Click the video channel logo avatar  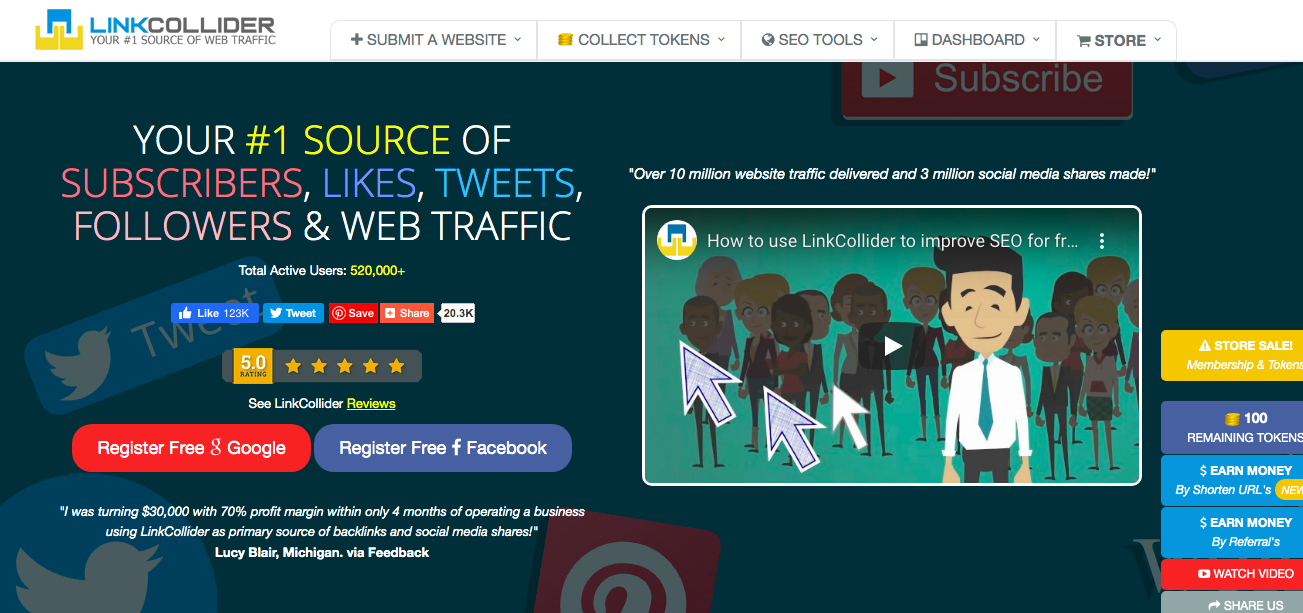(x=677, y=241)
